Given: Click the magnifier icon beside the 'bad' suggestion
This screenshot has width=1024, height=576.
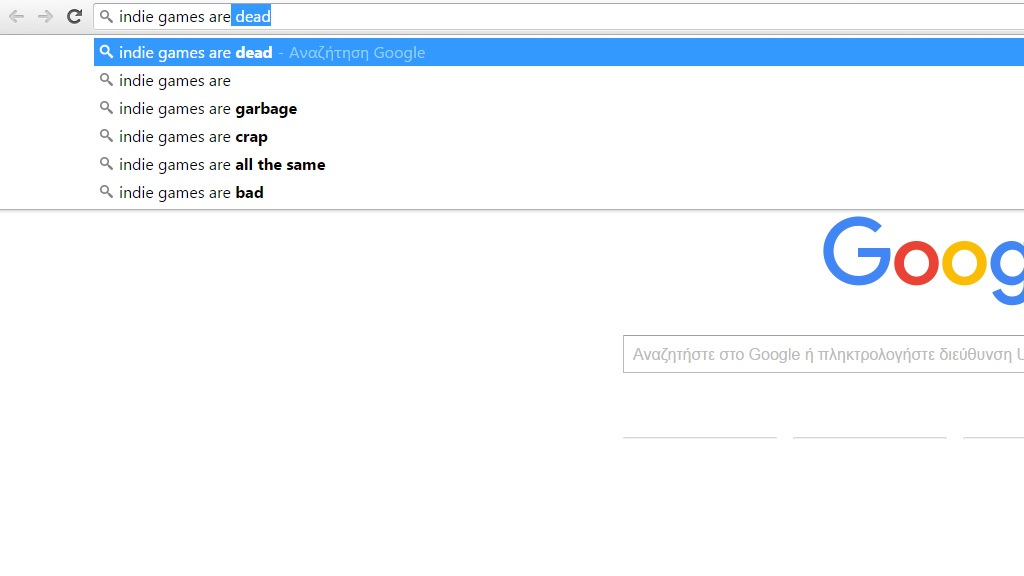Looking at the screenshot, I should point(106,192).
